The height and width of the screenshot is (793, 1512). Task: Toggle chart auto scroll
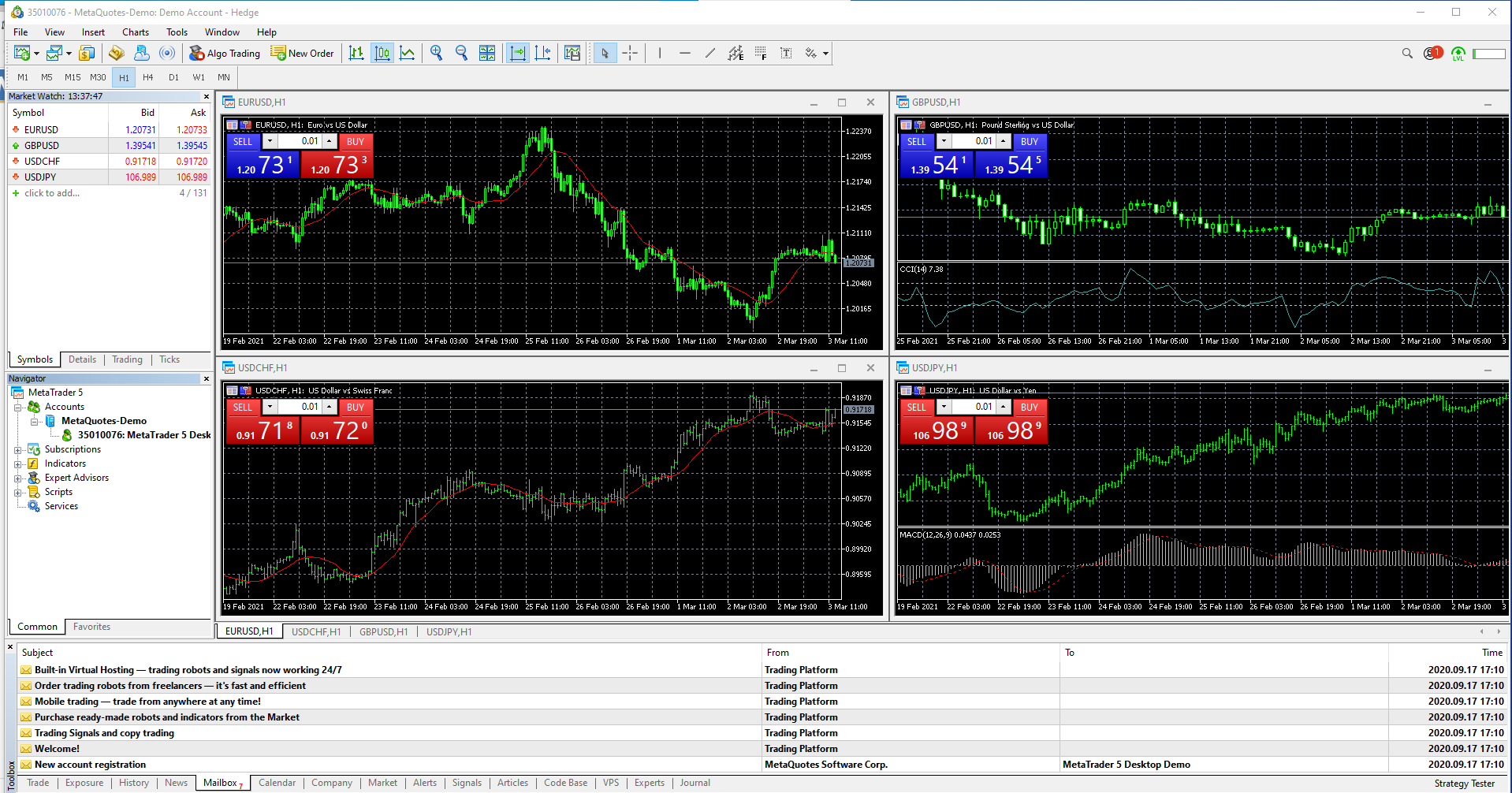[x=518, y=53]
